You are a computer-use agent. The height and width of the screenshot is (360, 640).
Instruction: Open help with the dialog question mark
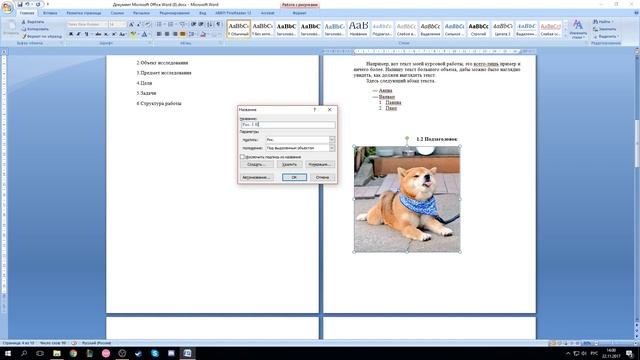pyautogui.click(x=314, y=109)
